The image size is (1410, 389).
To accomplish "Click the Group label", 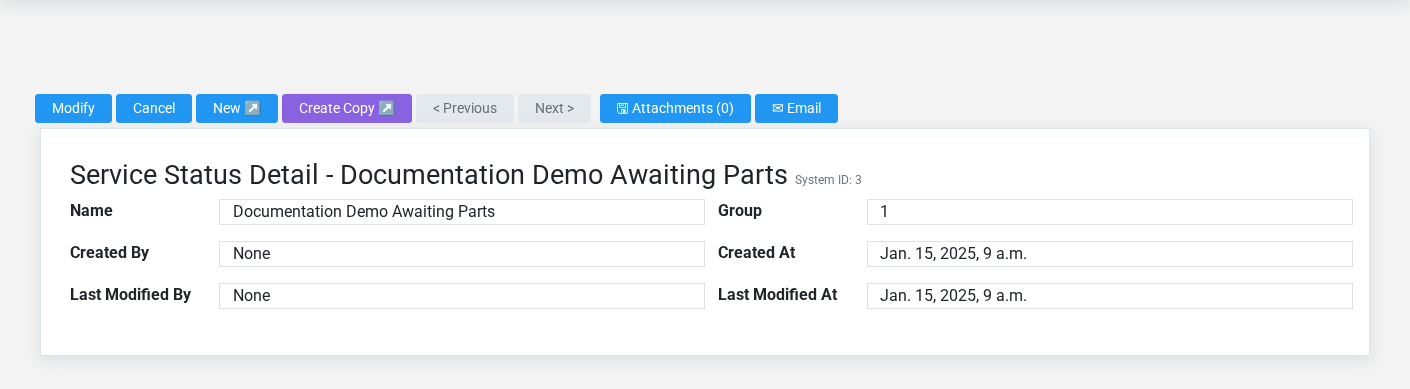I will coord(740,211).
